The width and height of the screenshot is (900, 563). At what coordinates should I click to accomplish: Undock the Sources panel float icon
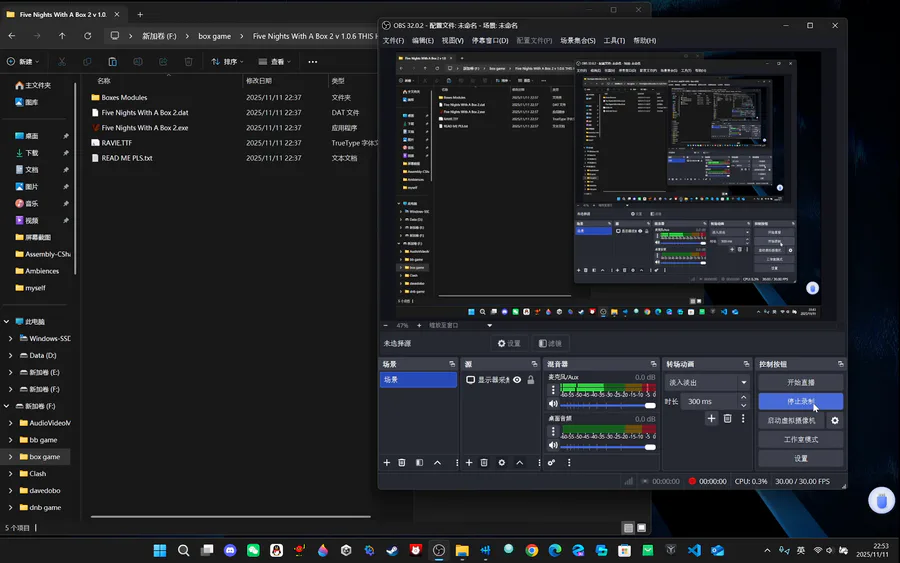pyautogui.click(x=534, y=364)
